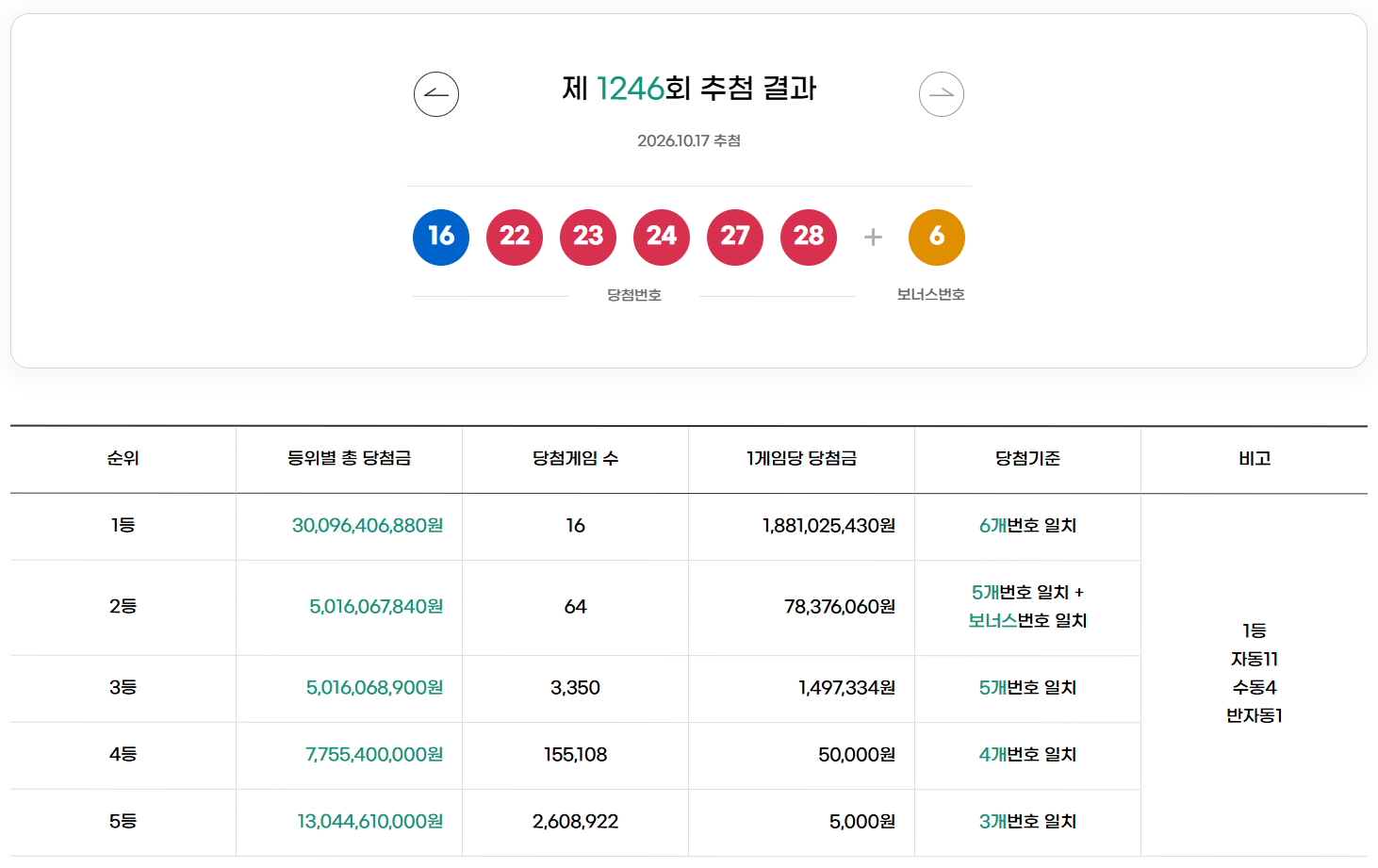The height and width of the screenshot is (868, 1378).
Task: Click the 6개번호 일치 criterion
Action: (x=1028, y=525)
